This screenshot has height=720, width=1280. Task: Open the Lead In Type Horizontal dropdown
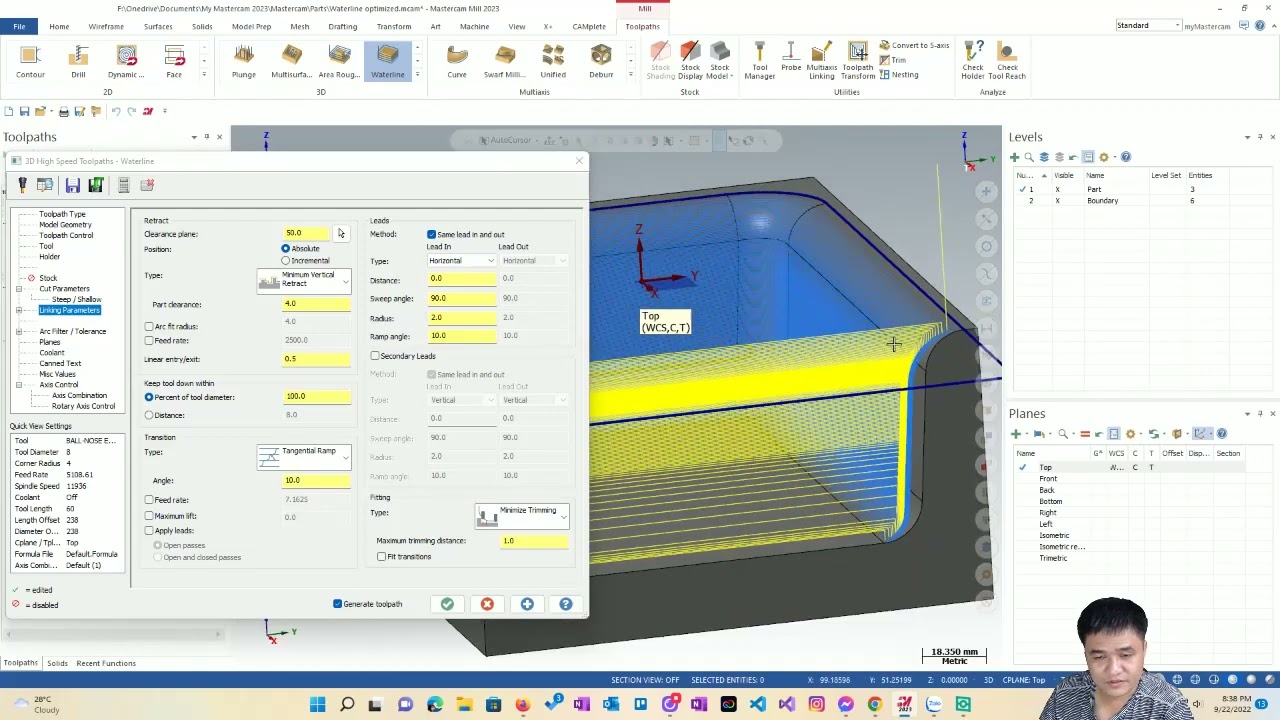click(x=461, y=261)
